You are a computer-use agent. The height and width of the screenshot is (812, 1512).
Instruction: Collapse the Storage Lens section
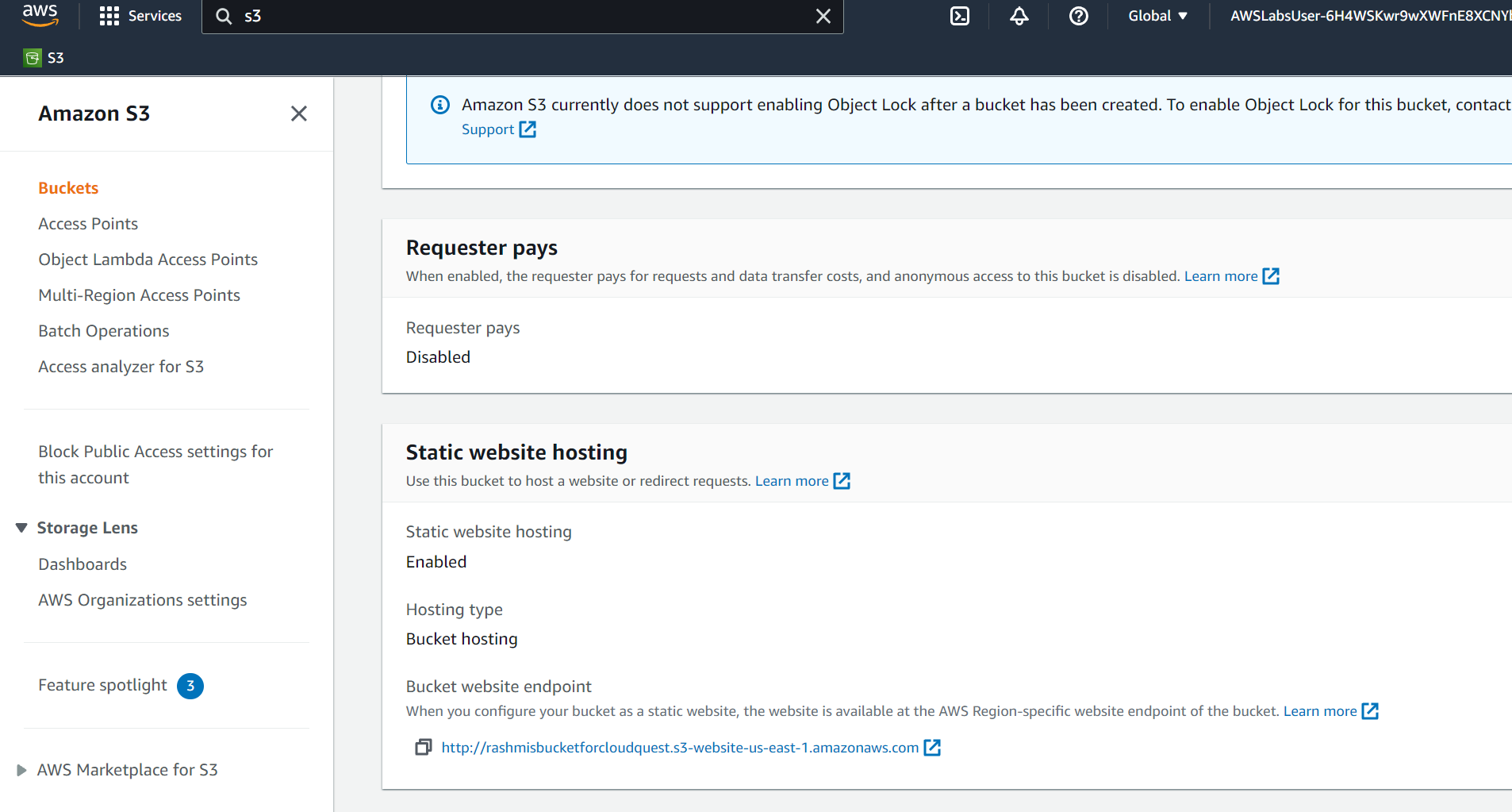tap(21, 526)
